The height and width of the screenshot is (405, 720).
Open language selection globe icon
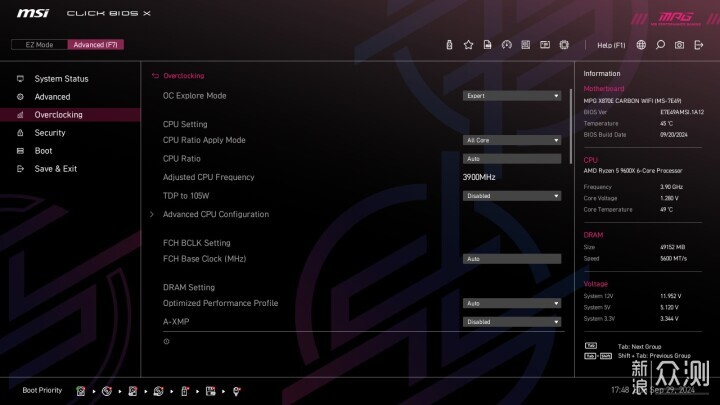point(641,45)
